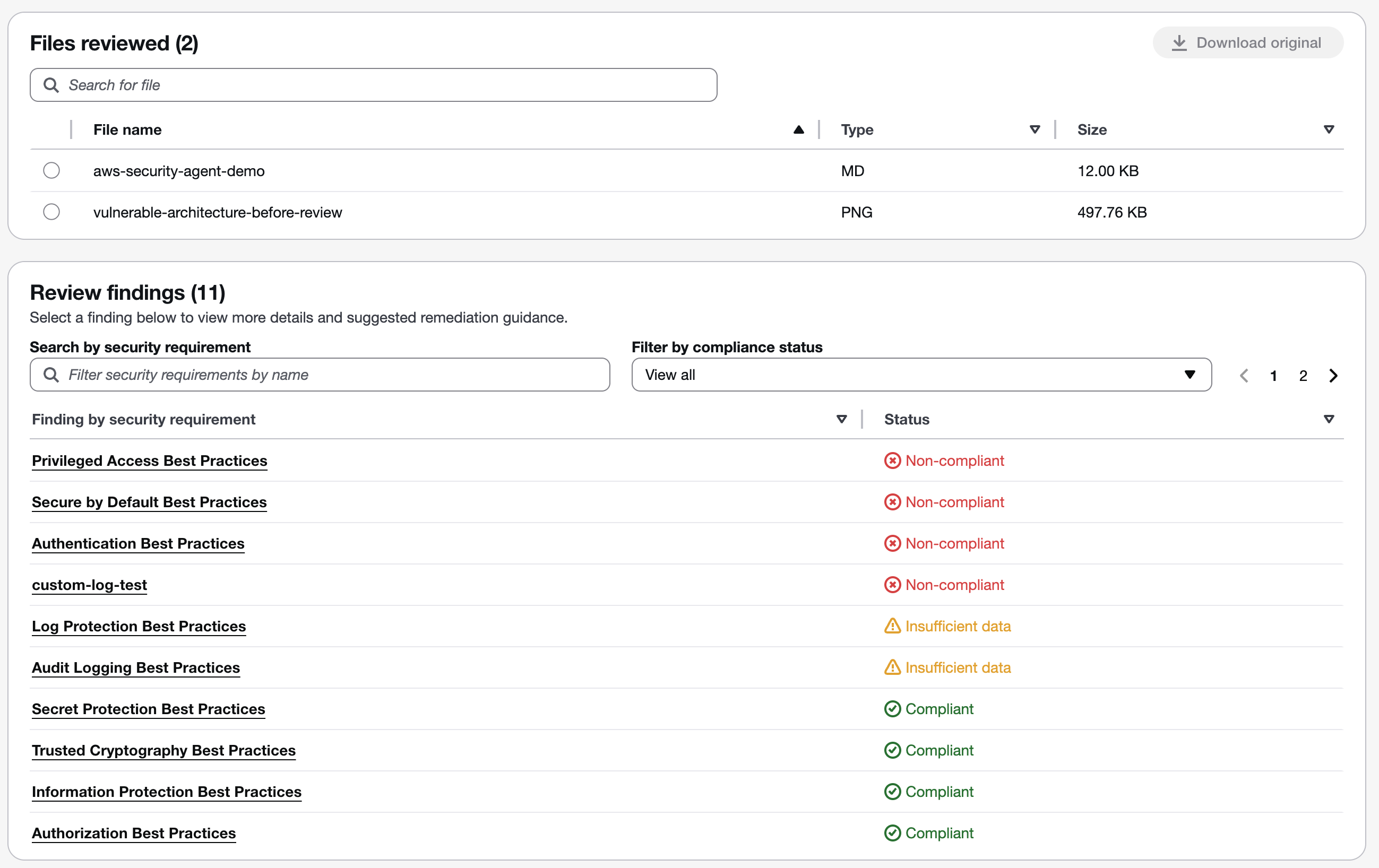Click Compliant check icon for Authorization
The image size is (1379, 868).
point(892,833)
